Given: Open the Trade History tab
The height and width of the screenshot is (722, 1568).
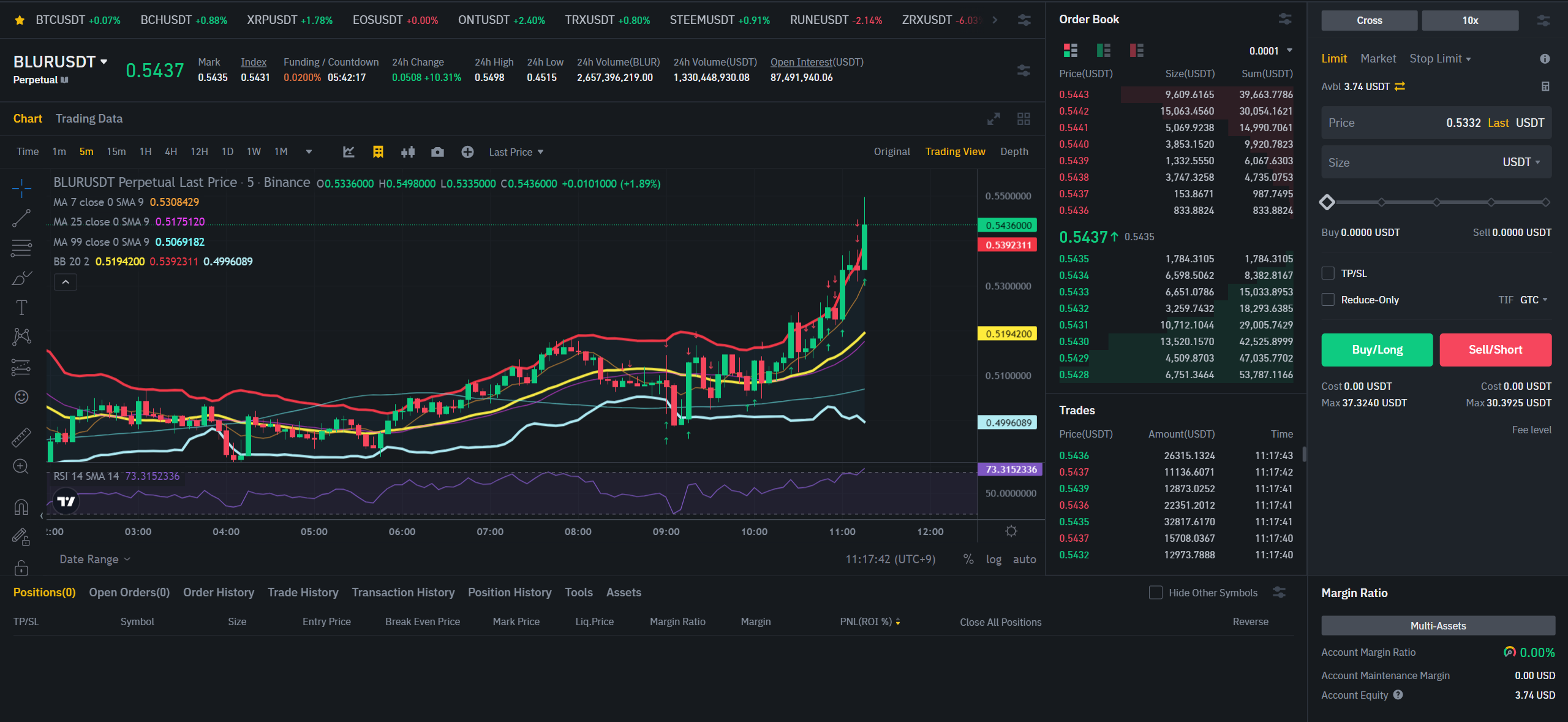Looking at the screenshot, I should click(x=303, y=592).
